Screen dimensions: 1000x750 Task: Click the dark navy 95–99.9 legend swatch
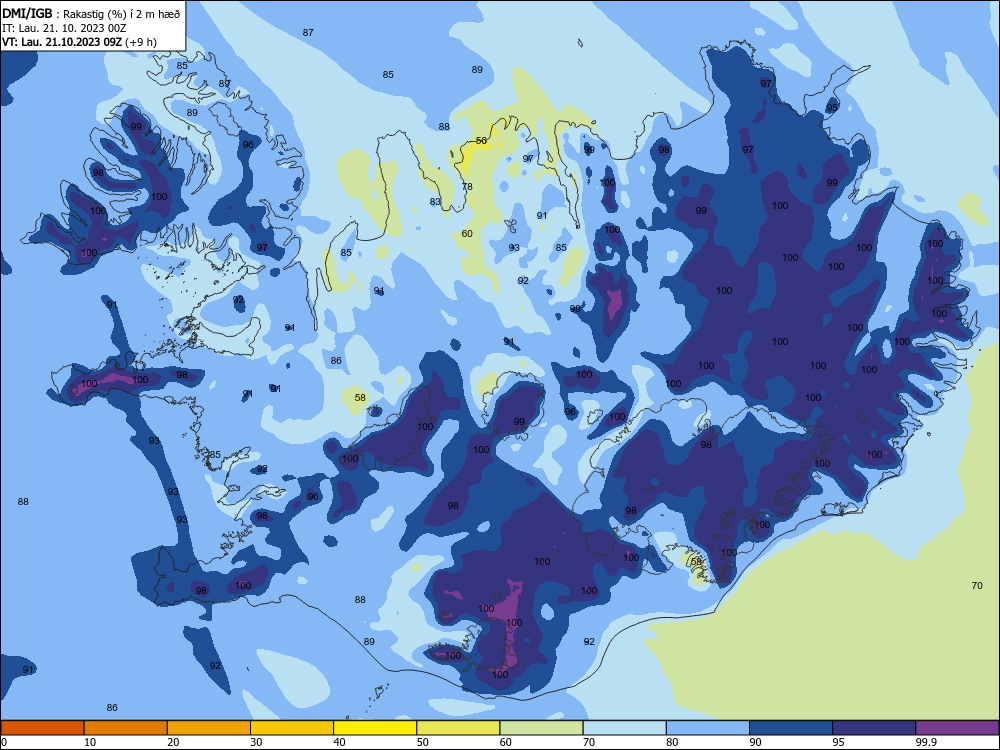click(874, 728)
